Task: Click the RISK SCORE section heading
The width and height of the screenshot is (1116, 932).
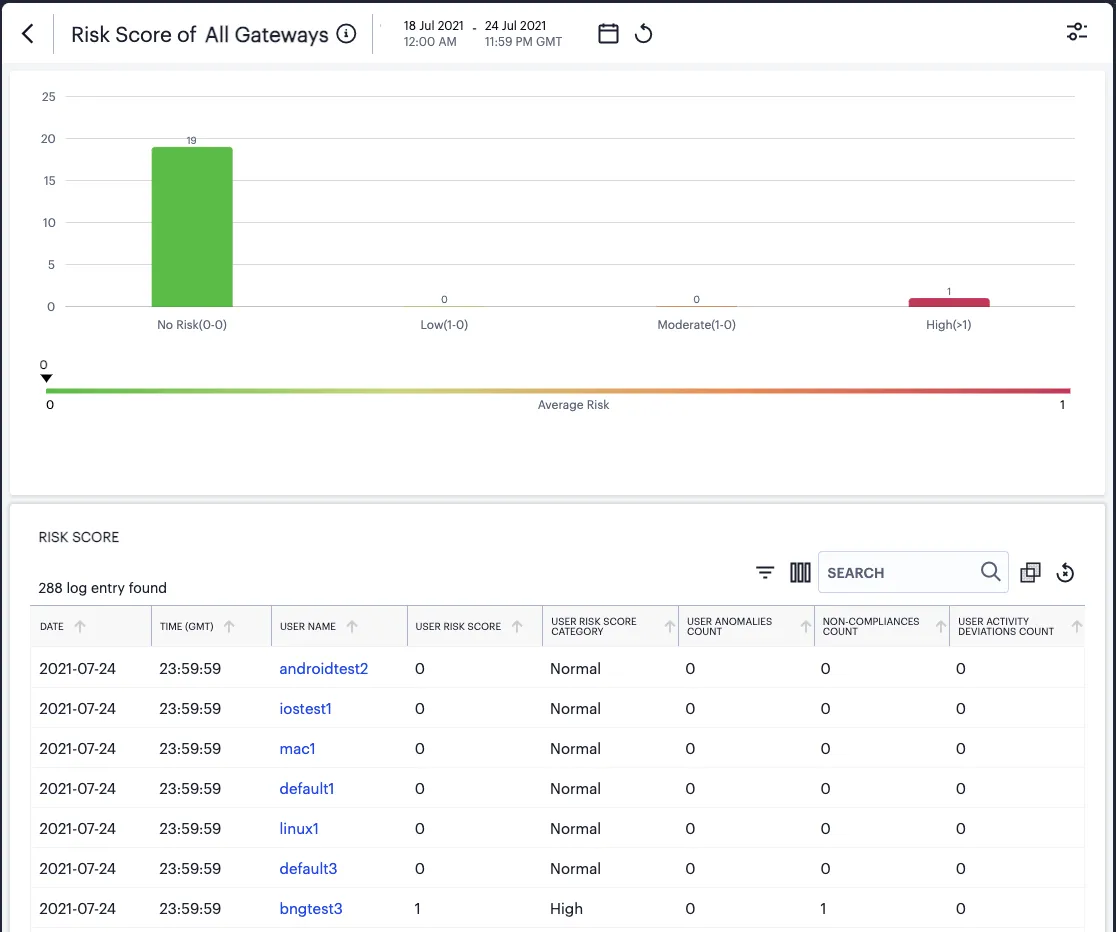Action: (x=79, y=537)
